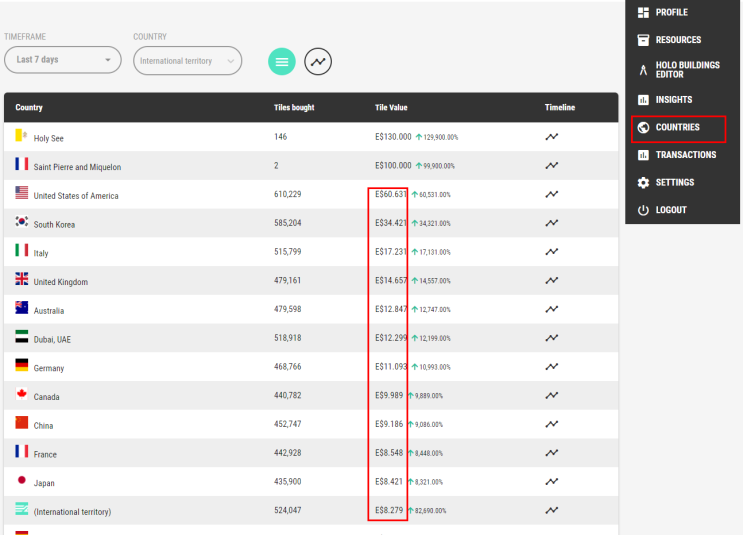Open timeline chart for Japan
This screenshot has height=535, width=743.
pyautogui.click(x=552, y=481)
